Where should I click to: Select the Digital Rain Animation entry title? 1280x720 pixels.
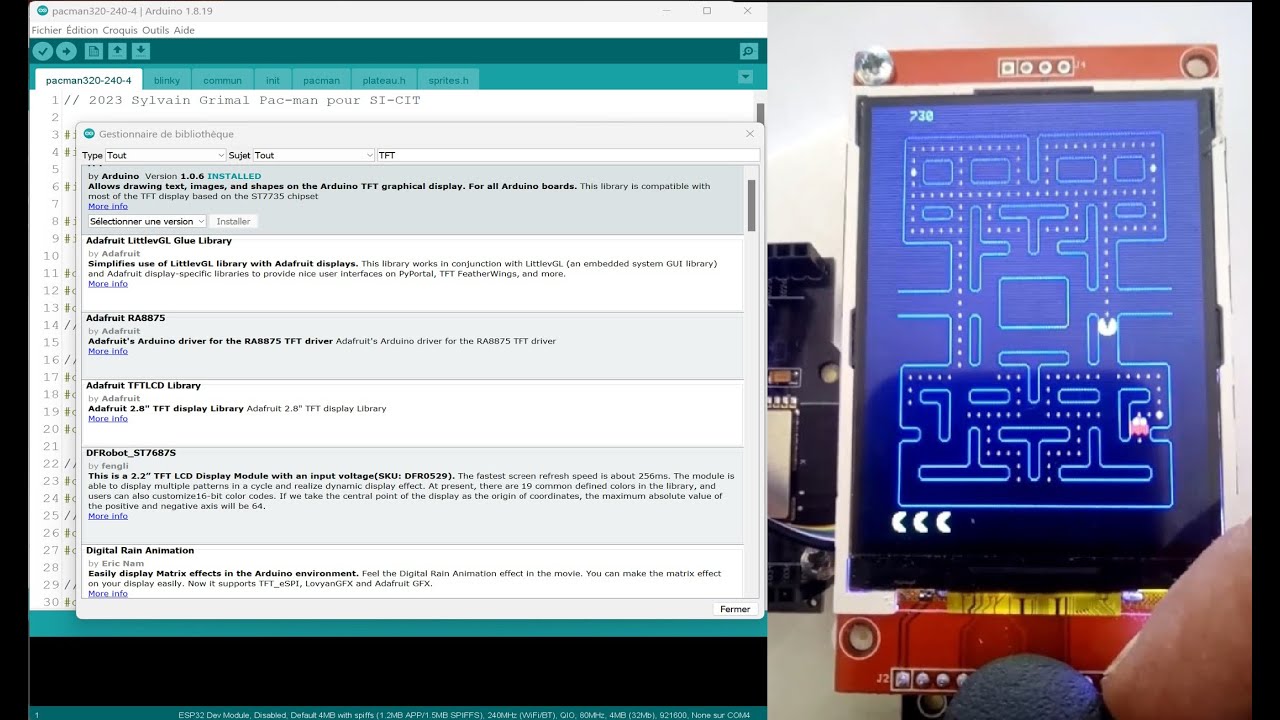(140, 550)
